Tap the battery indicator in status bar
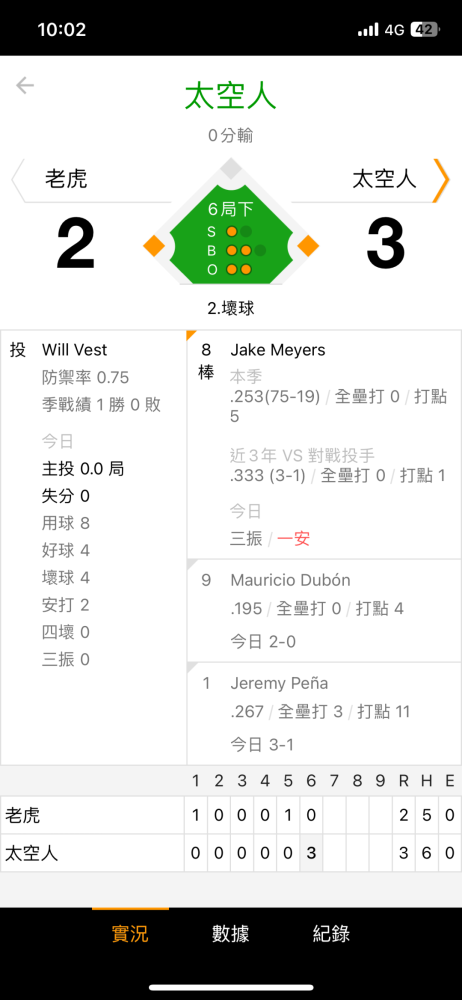The image size is (462, 1000). point(424,29)
